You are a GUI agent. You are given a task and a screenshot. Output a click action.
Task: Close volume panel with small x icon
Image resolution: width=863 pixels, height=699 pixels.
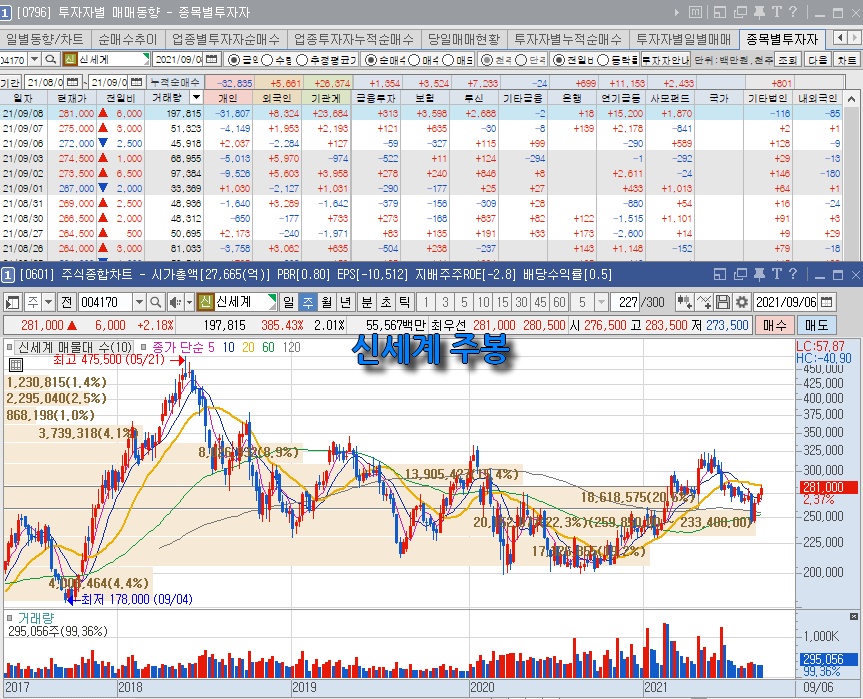tap(854, 616)
